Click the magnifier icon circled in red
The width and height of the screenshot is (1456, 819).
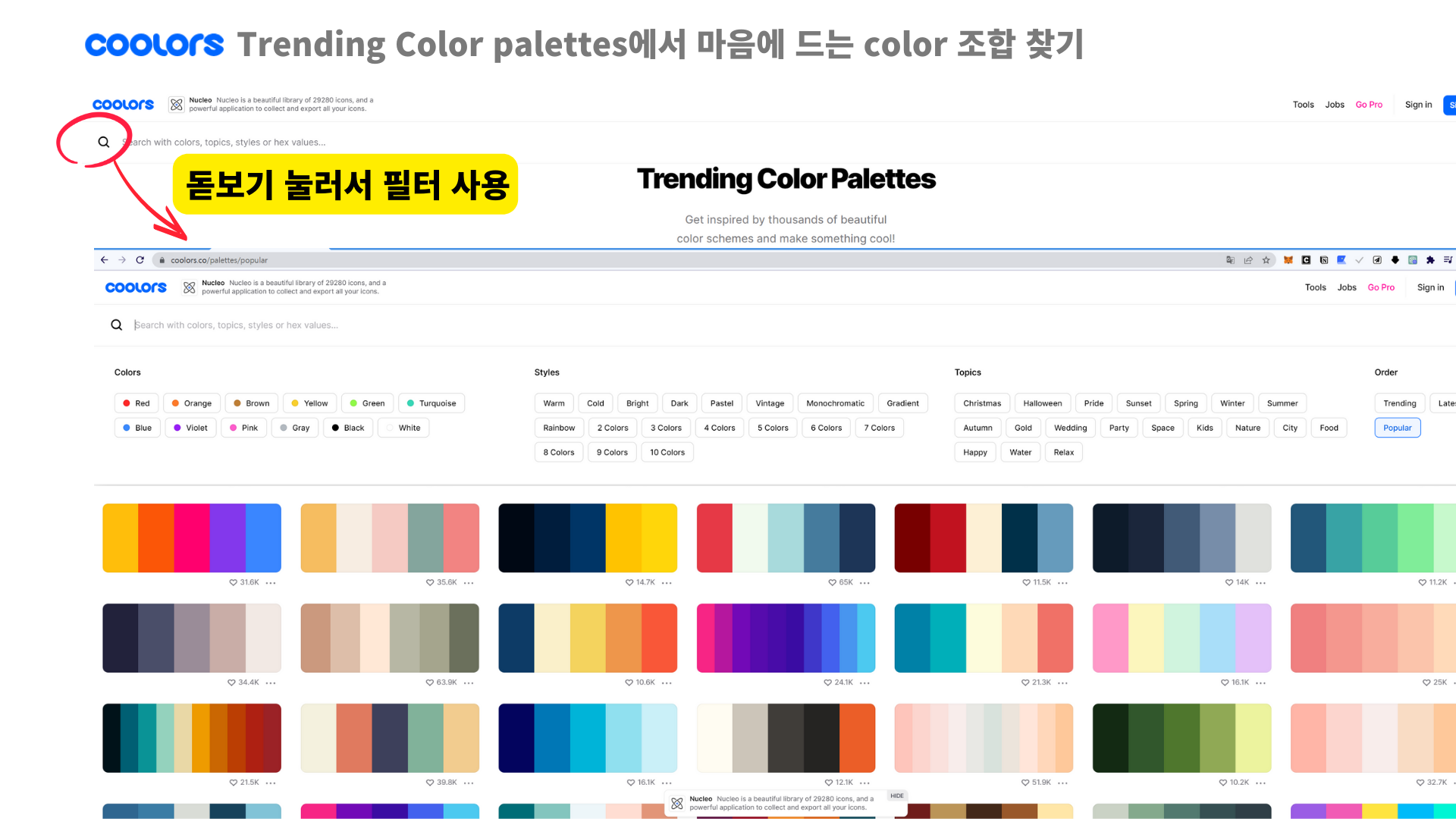(x=104, y=142)
